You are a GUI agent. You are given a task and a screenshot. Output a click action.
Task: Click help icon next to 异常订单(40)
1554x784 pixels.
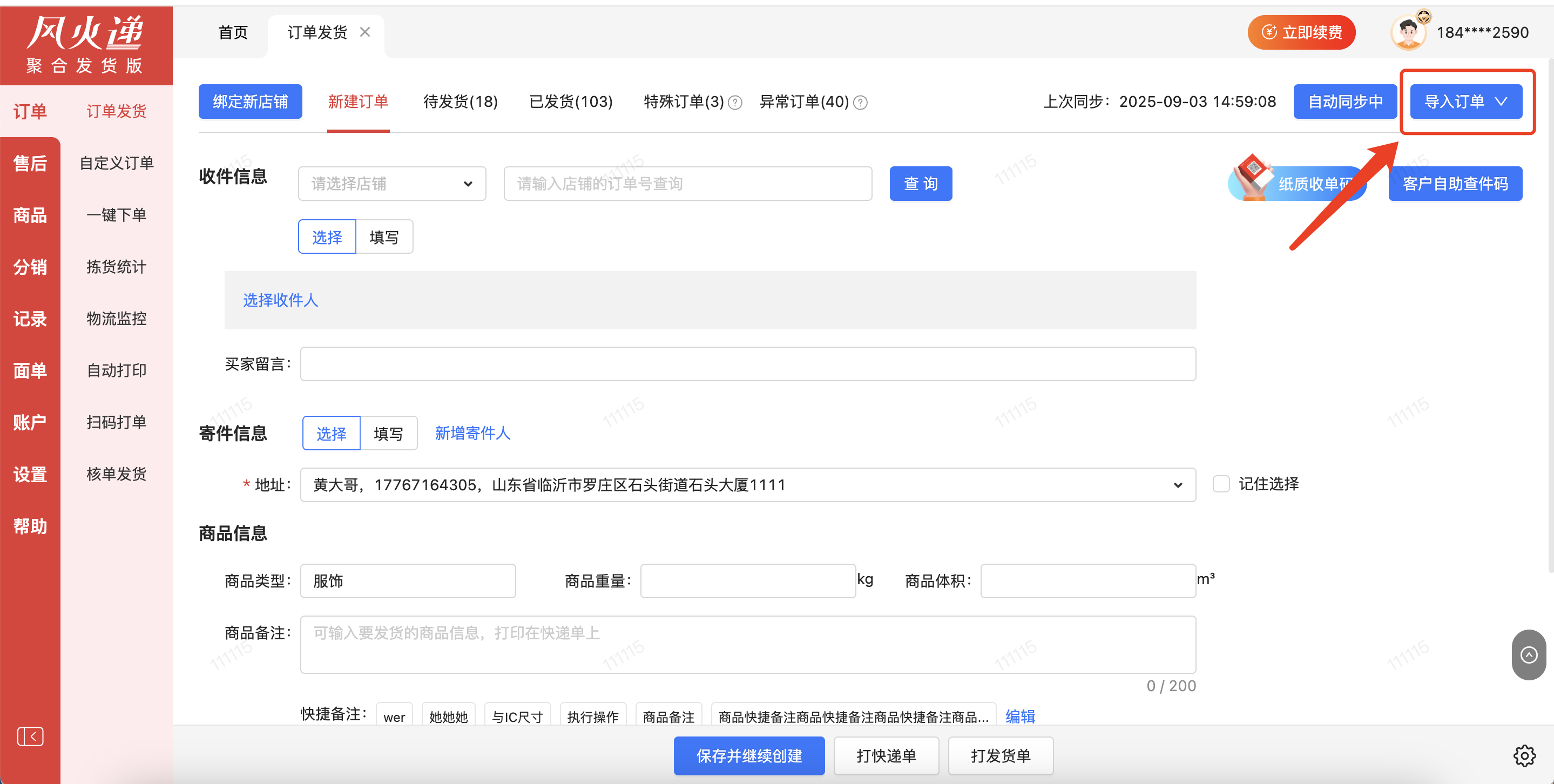[x=861, y=103]
